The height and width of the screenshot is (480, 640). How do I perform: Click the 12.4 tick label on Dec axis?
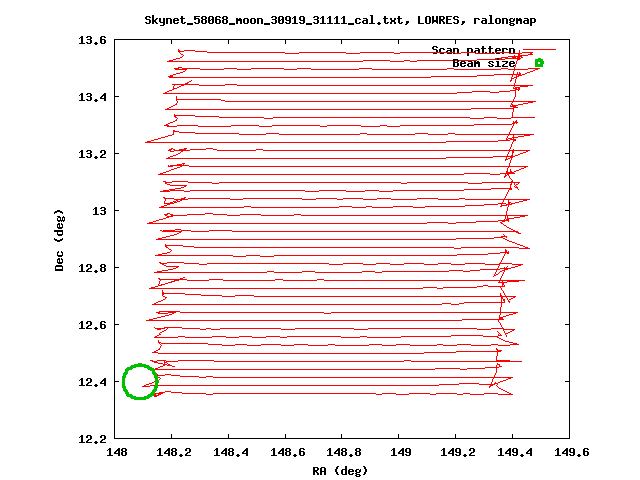(92, 382)
